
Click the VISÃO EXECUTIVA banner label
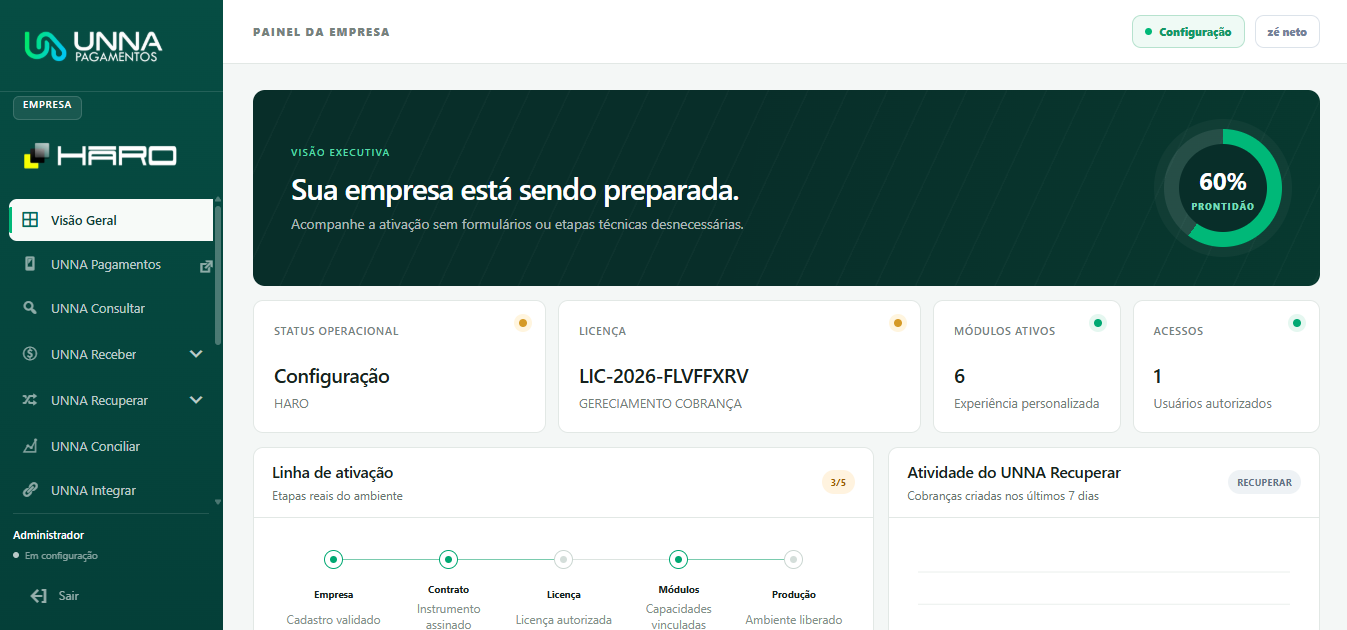pos(340,153)
